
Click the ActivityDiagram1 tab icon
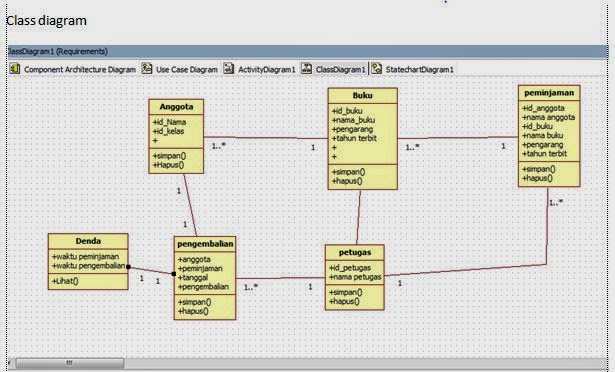click(x=229, y=69)
